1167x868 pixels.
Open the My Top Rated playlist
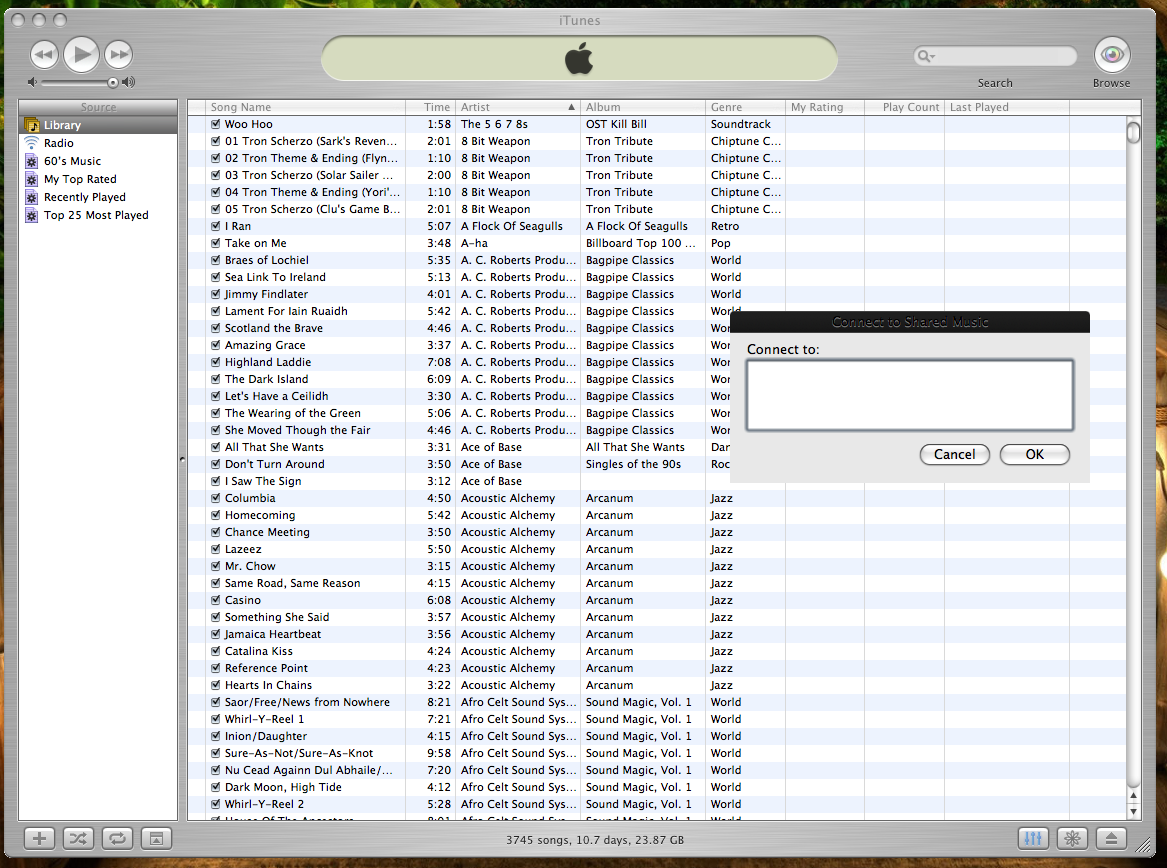[98, 179]
